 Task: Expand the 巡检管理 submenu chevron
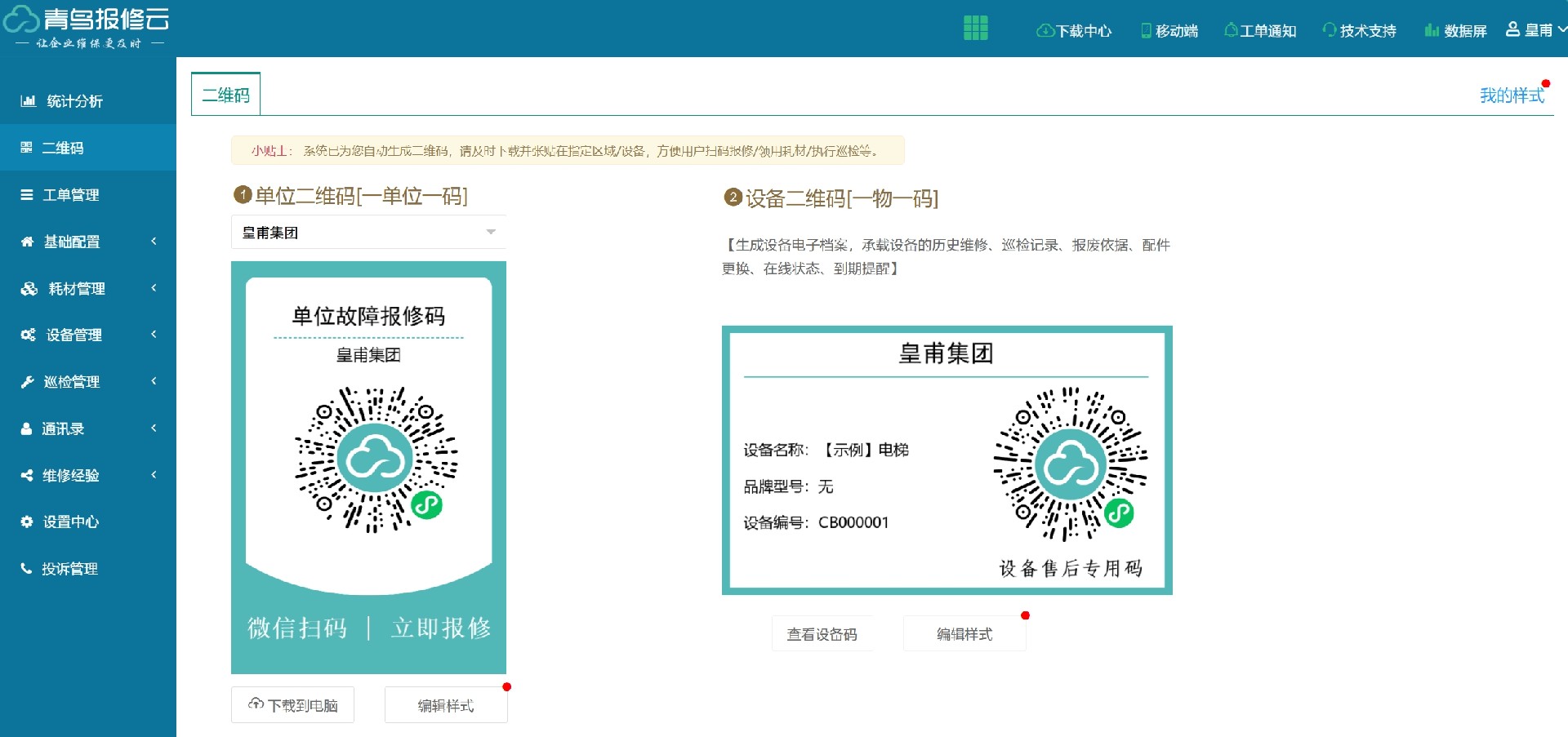[154, 380]
